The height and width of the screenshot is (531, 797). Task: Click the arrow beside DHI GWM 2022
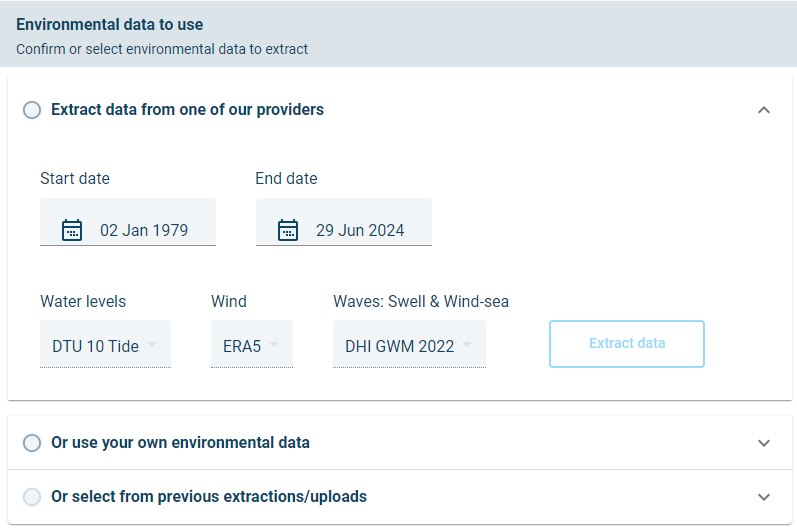coord(468,345)
